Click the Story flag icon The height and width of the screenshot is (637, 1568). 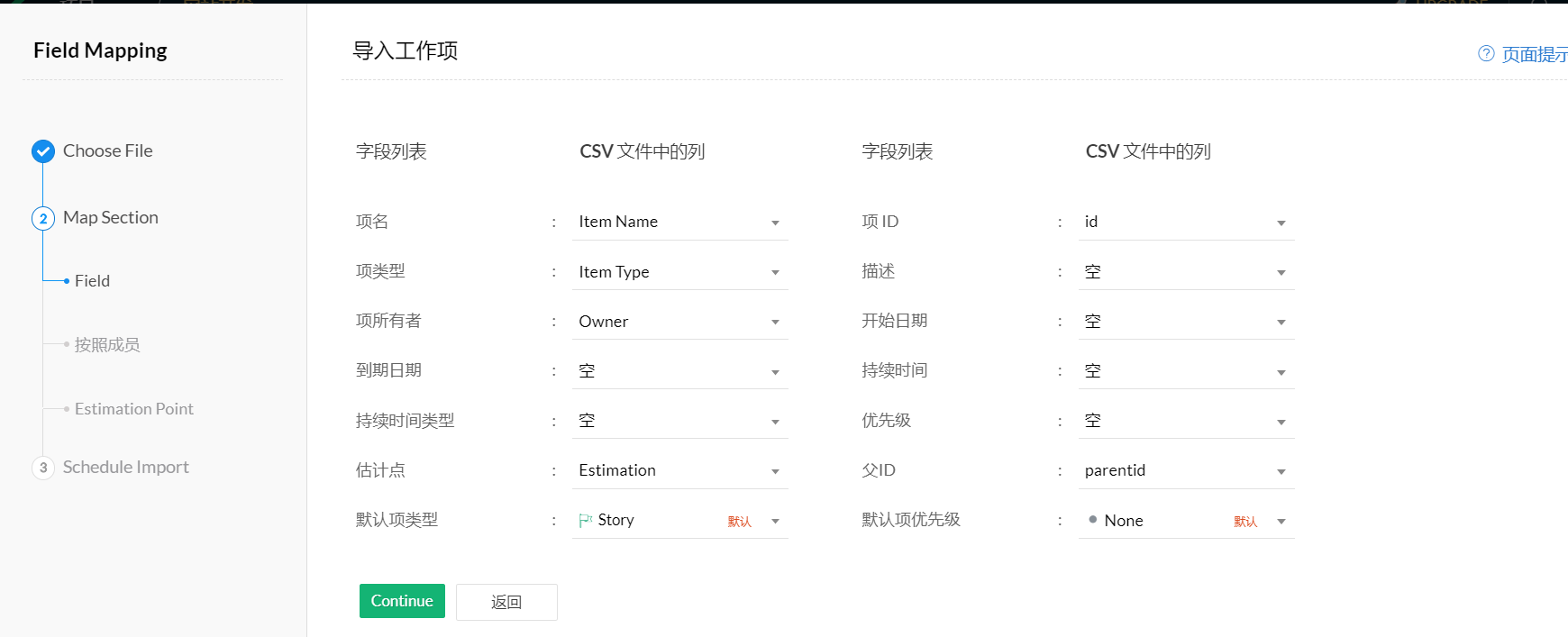(x=586, y=521)
